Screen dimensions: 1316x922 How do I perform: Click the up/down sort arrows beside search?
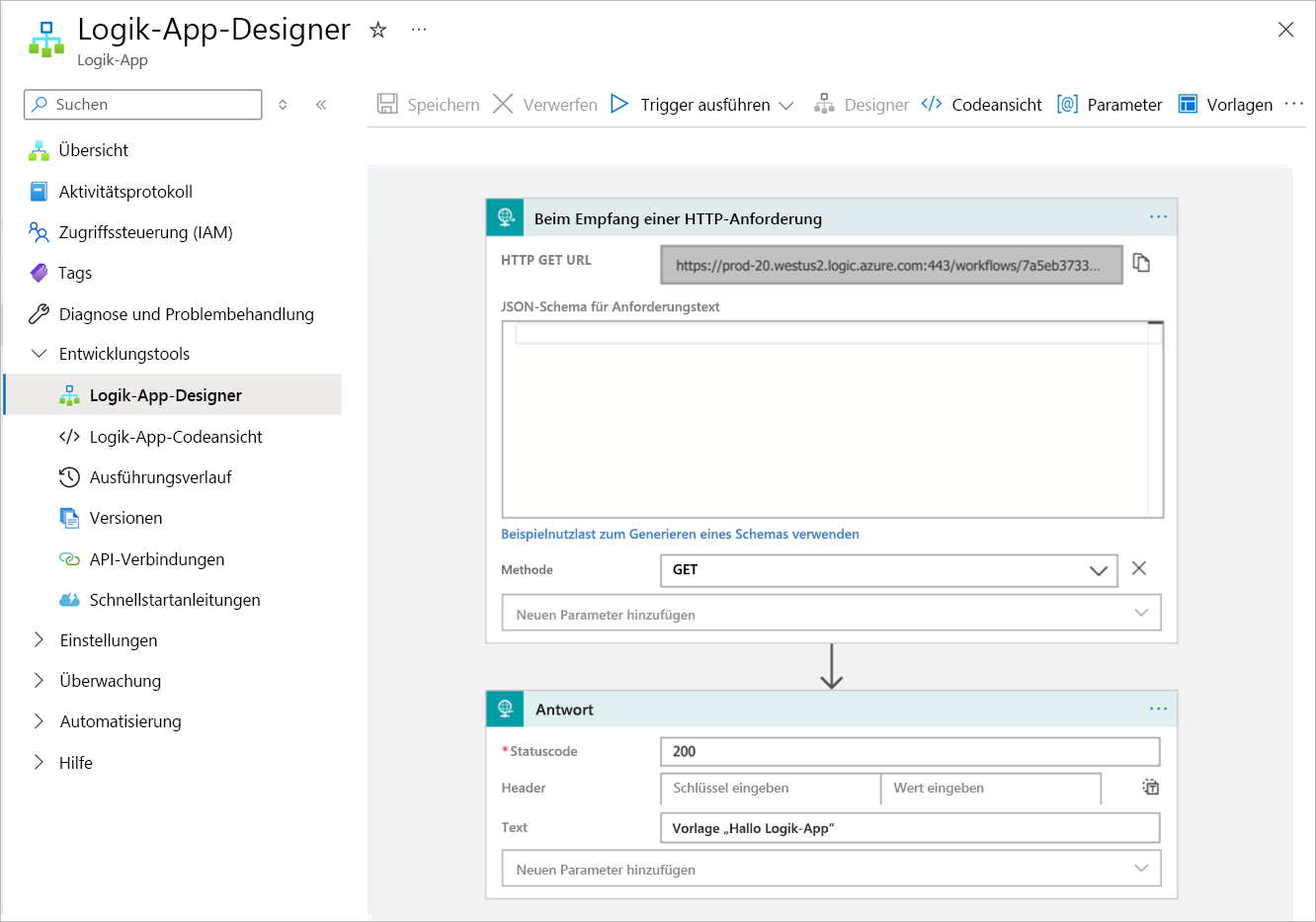(283, 105)
